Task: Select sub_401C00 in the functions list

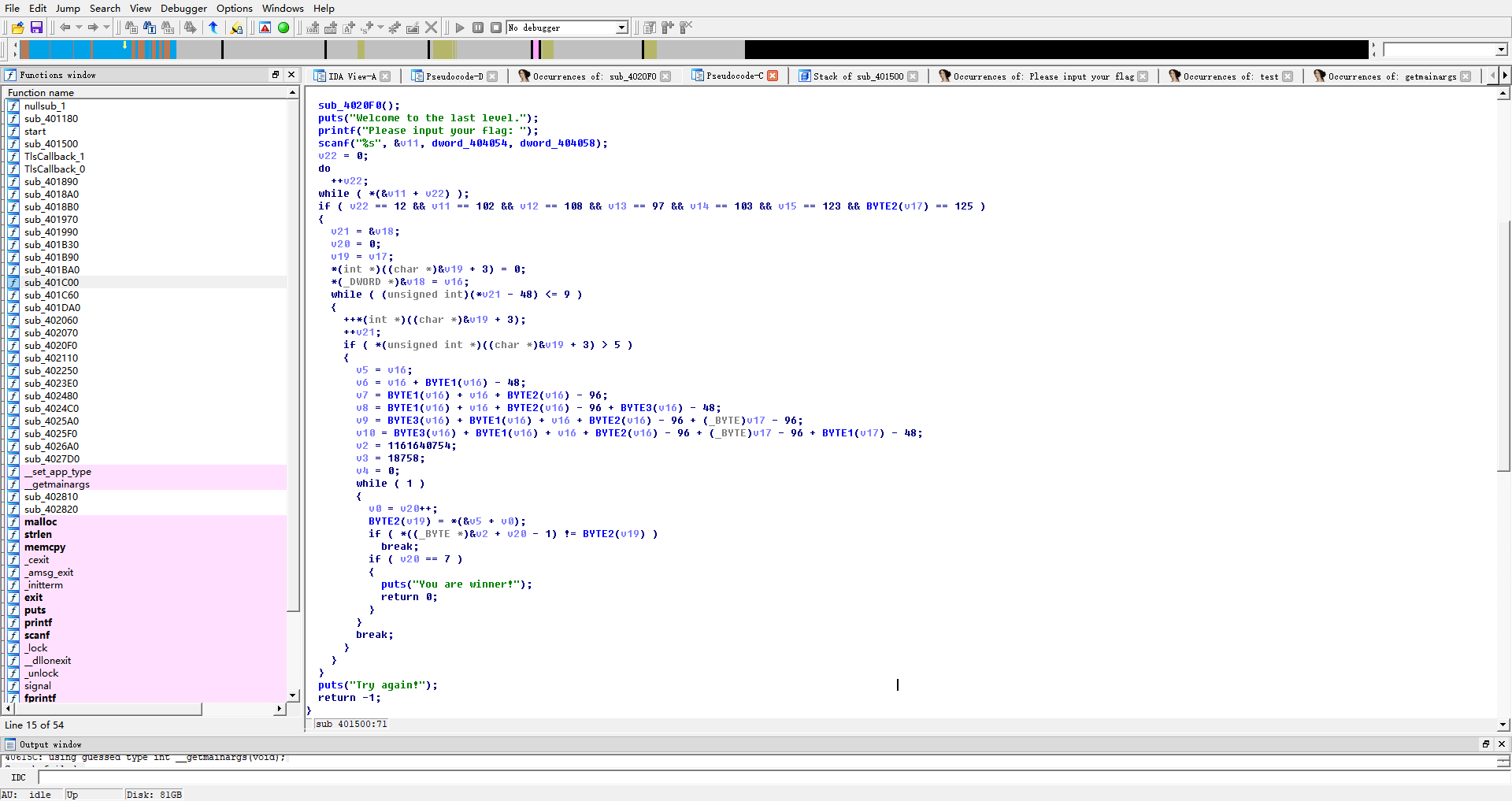Action: 51,283
